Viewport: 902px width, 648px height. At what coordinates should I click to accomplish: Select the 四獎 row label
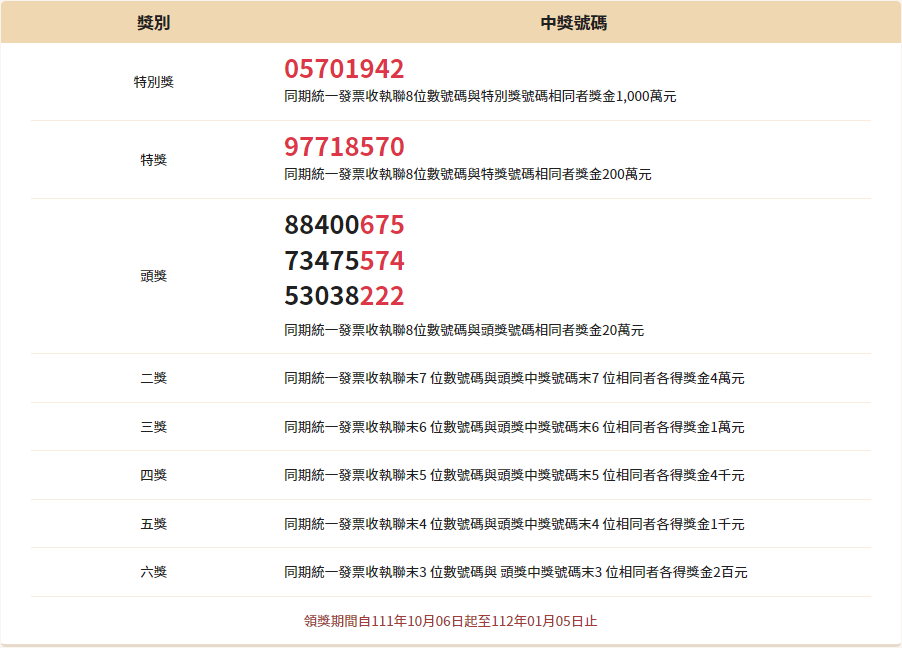153,475
